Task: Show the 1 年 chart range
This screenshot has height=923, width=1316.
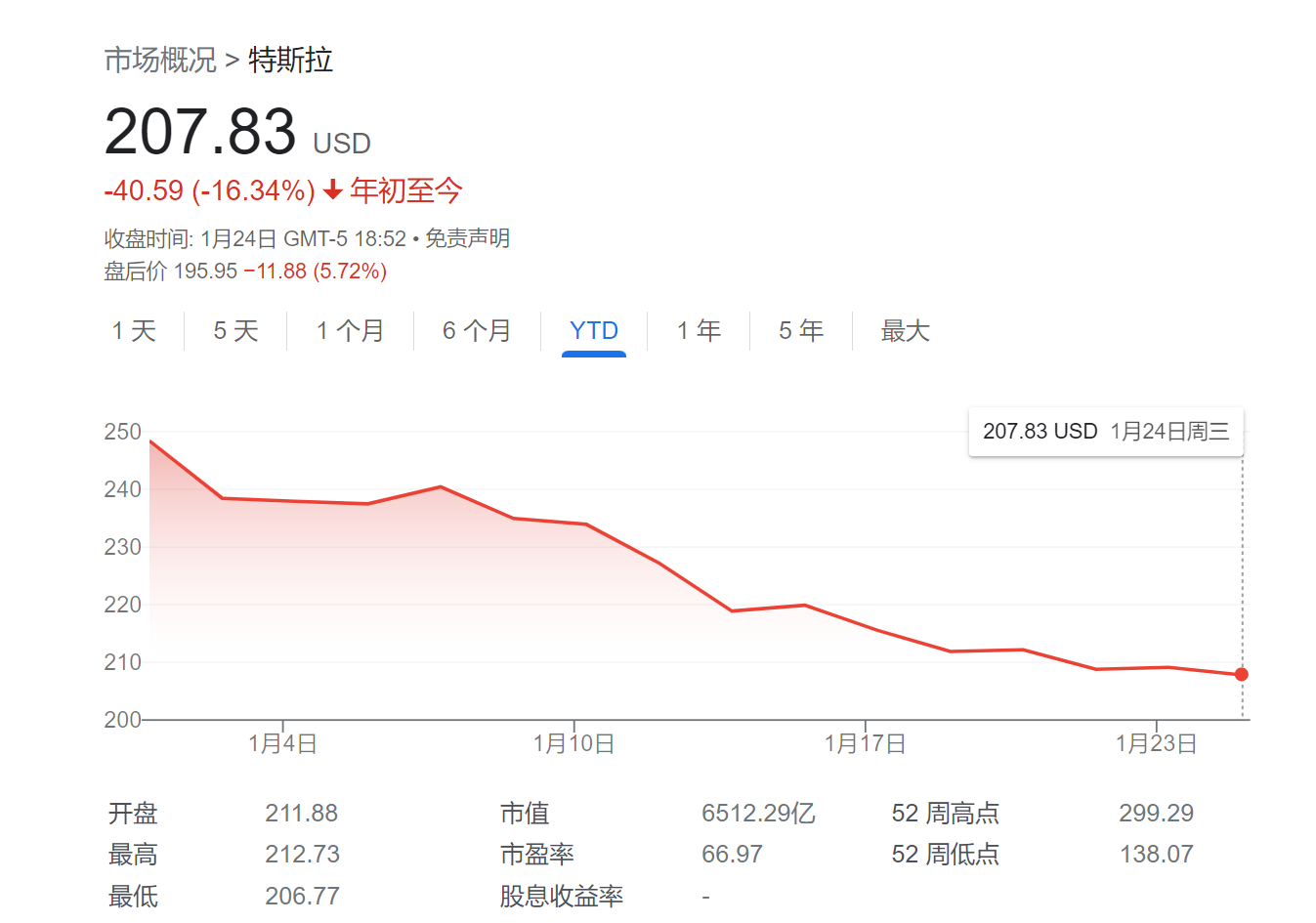Action: [x=699, y=331]
